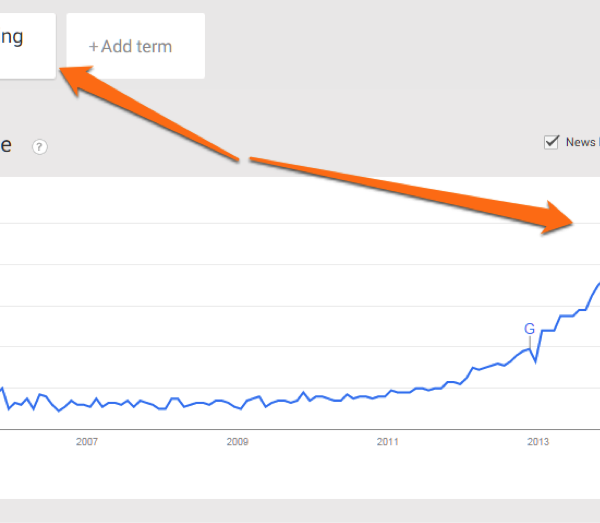Click the blue trend line above 2007
Screen dimensions: 600x523
(87, 405)
